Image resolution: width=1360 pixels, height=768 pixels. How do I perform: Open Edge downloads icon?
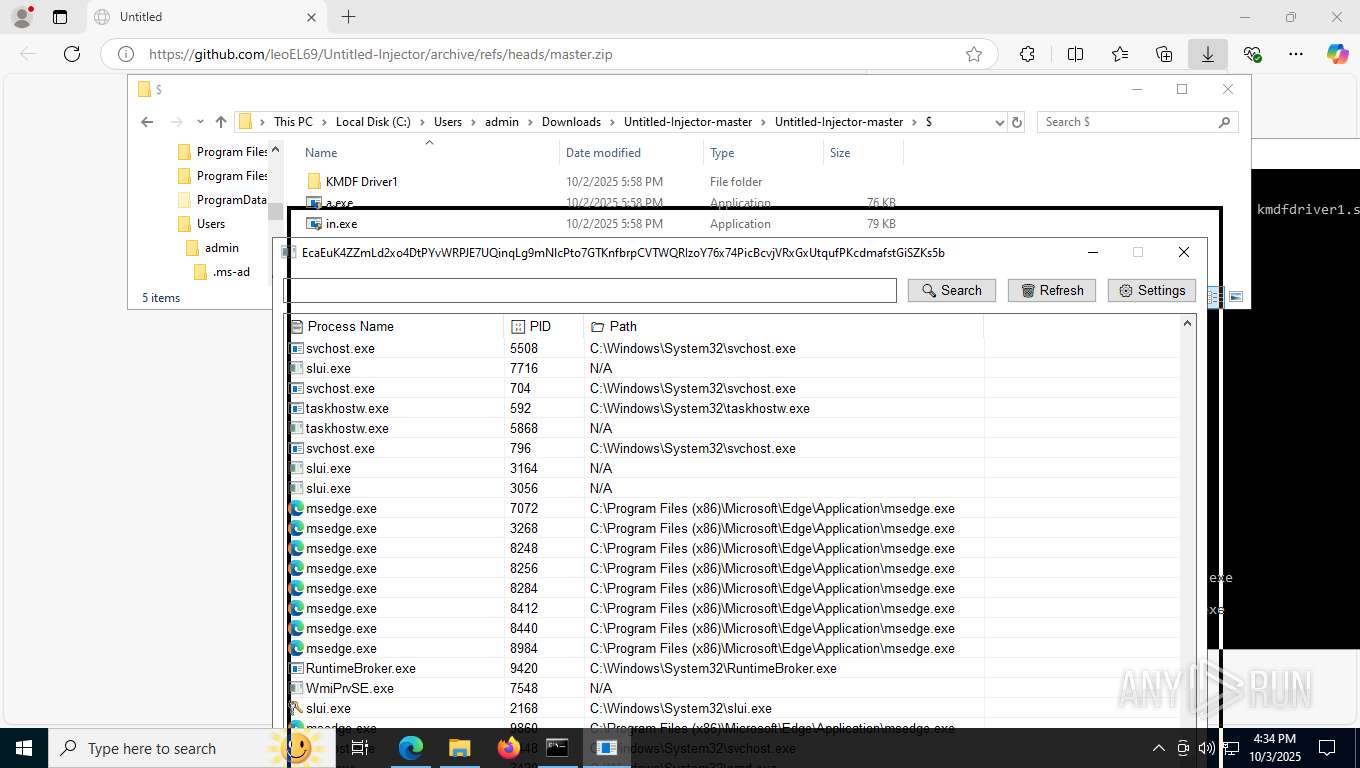tap(1207, 54)
